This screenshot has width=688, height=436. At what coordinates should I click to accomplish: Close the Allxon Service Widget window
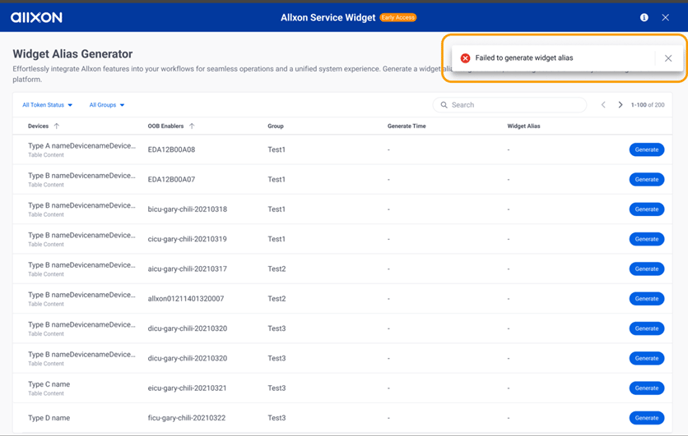[x=666, y=18]
